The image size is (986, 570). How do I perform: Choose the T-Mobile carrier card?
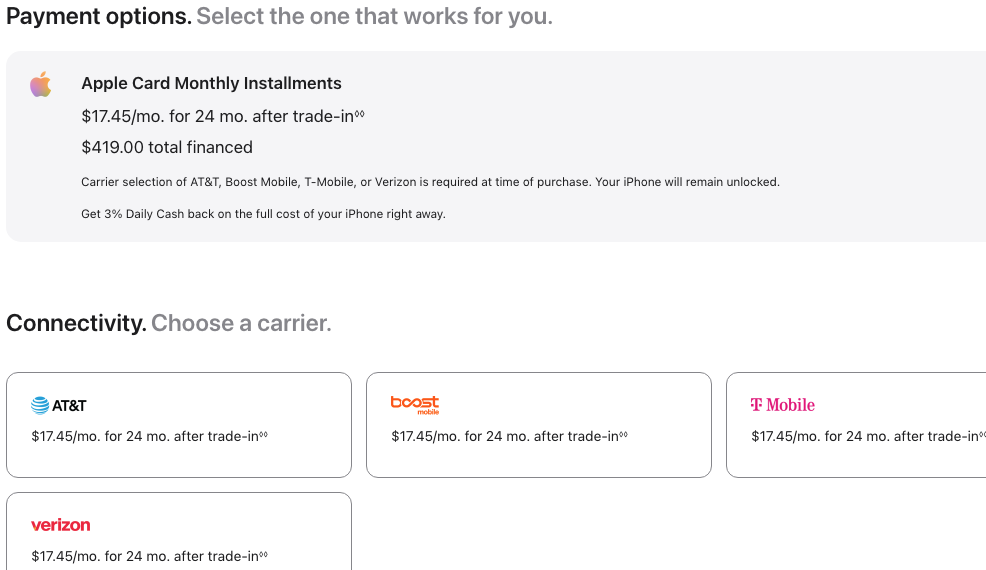pos(856,424)
